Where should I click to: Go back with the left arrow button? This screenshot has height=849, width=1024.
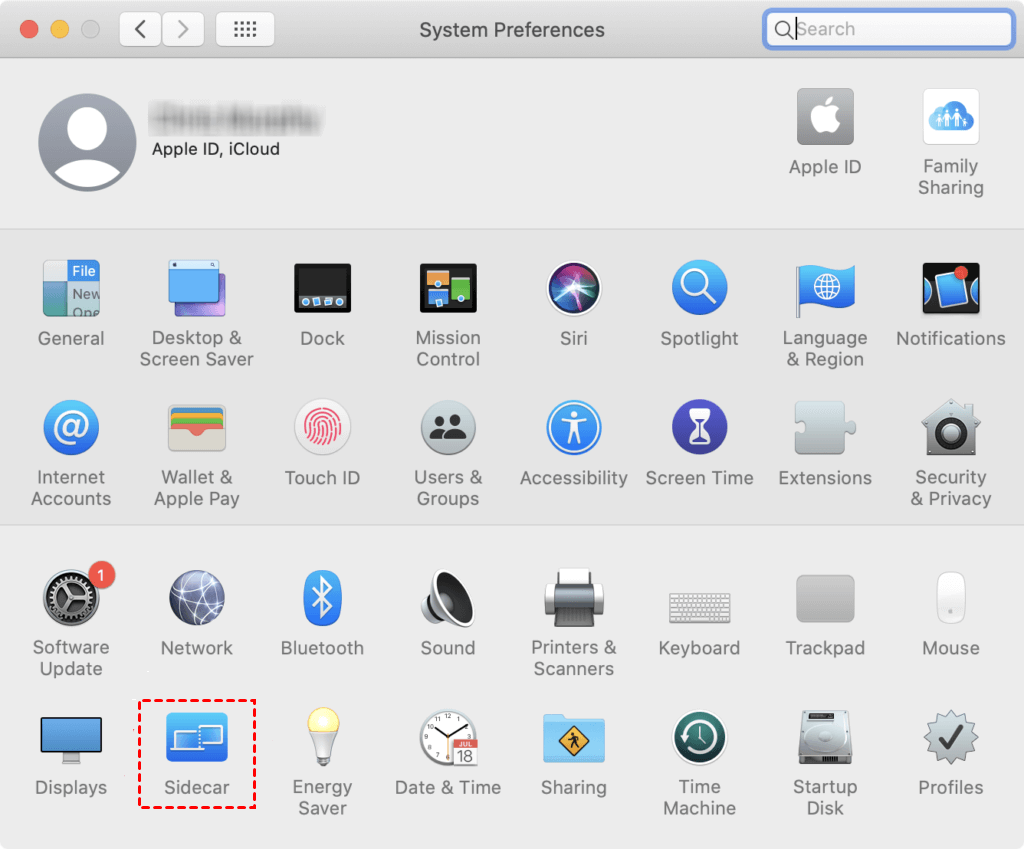[140, 29]
